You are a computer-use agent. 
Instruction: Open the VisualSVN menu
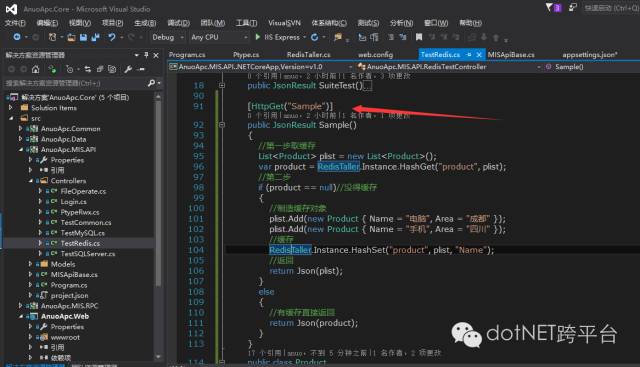284,23
